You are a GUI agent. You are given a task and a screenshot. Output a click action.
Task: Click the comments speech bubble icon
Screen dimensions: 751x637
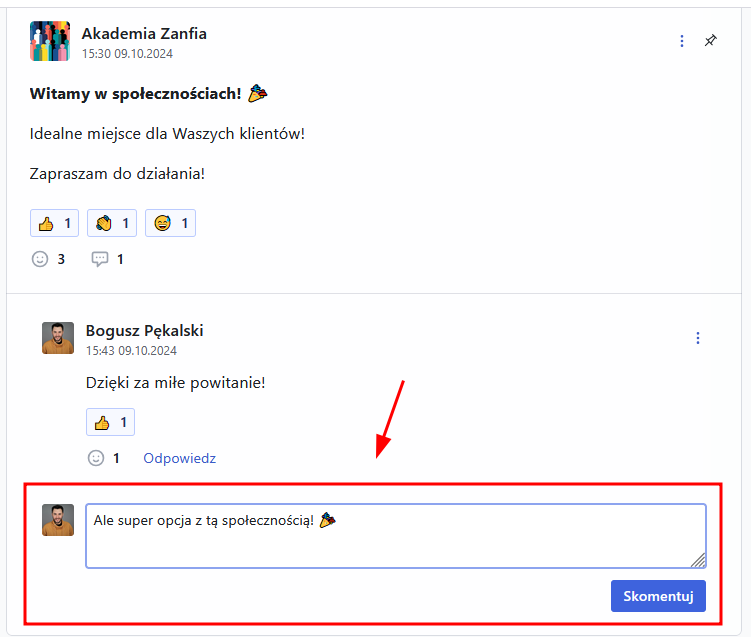pos(100,259)
